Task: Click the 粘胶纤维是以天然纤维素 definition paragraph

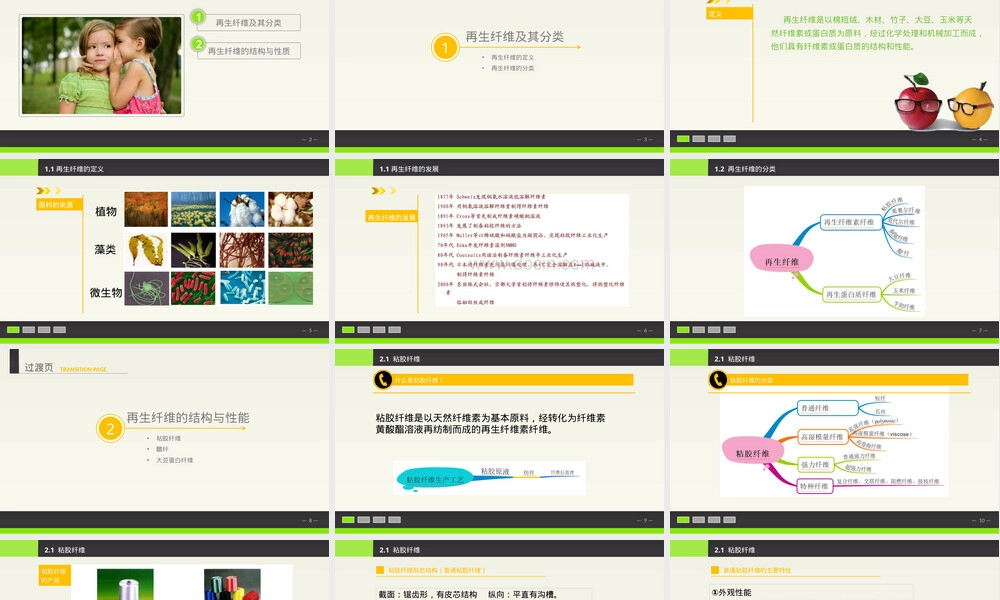Action: (x=490, y=424)
